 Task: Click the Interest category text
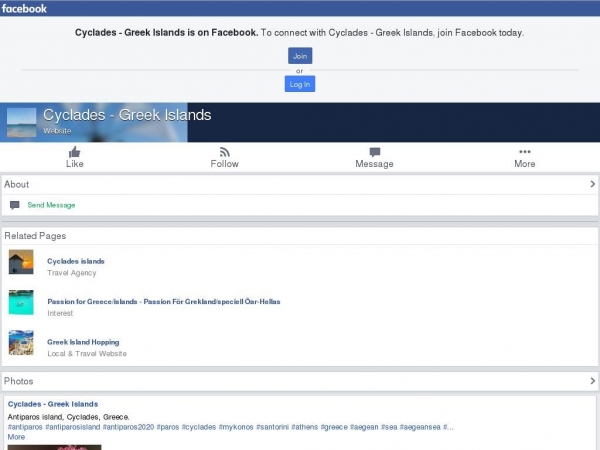coord(60,313)
